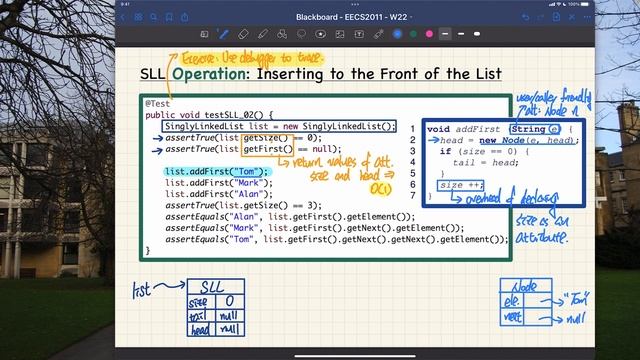
Task: Tap 'public void testSLL_02() {' line
Action: coord(209,115)
